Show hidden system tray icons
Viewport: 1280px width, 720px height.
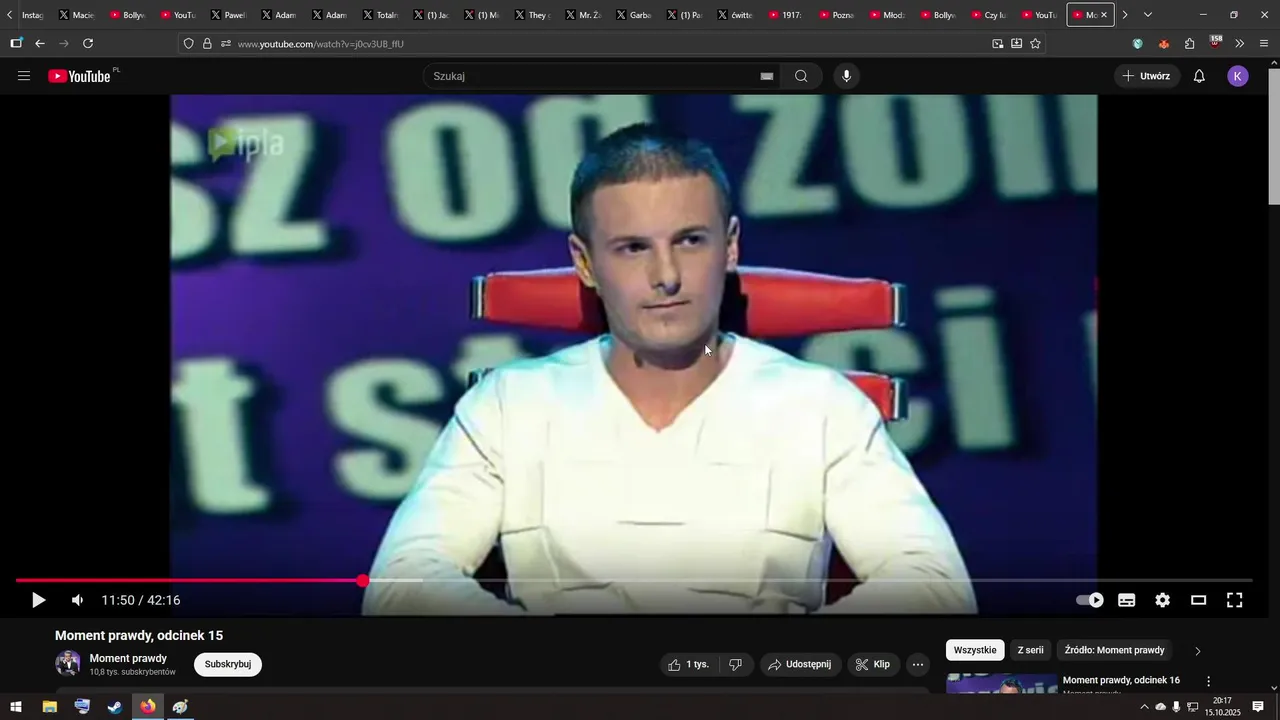1144,707
